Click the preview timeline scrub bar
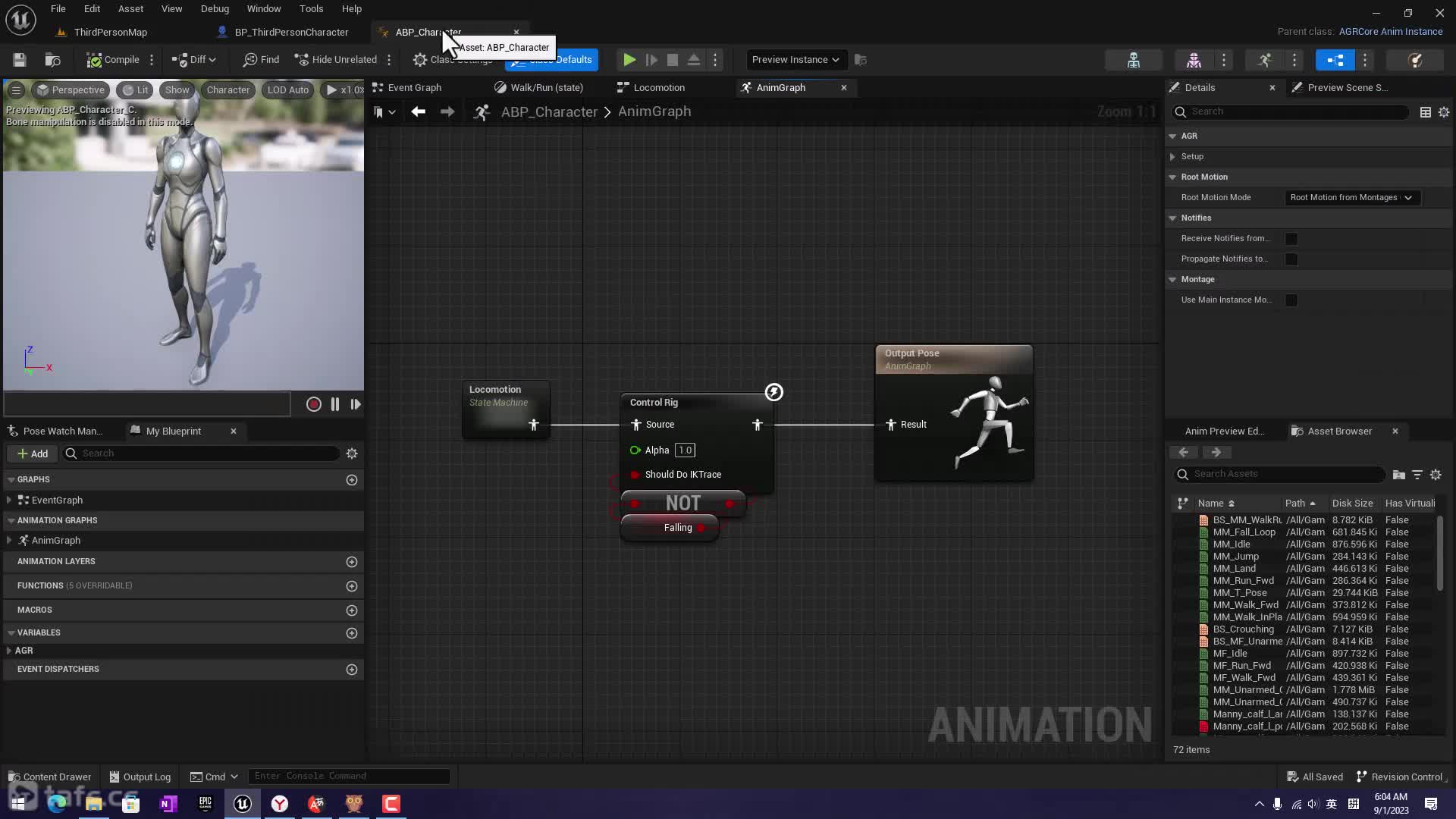 click(x=147, y=404)
